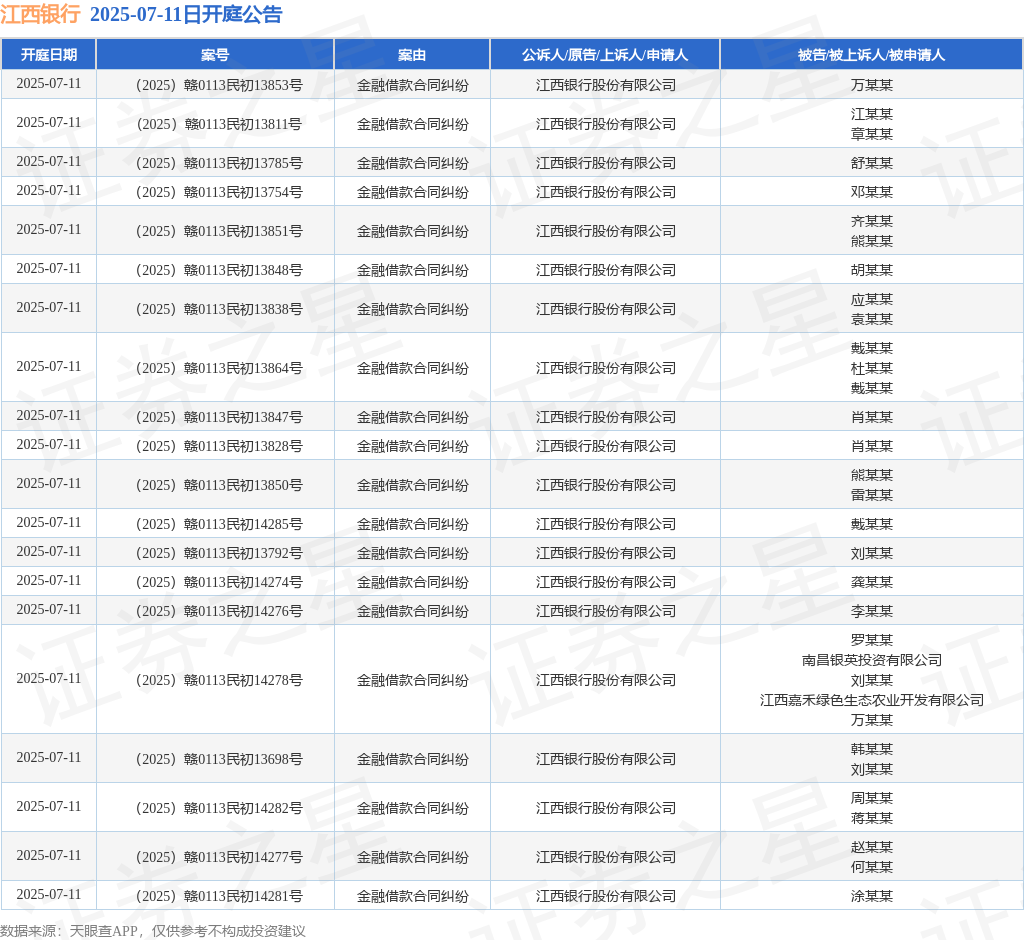Click defendant 蒋某某 in the table
1024x940 pixels.
(x=871, y=818)
